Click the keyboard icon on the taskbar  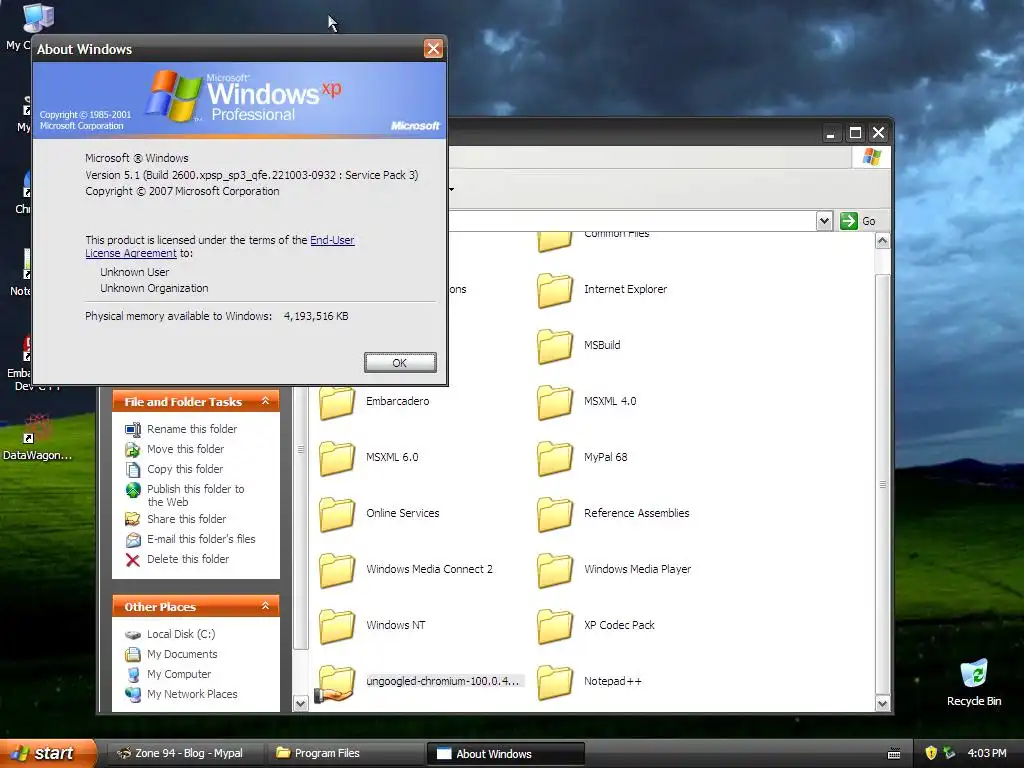894,754
